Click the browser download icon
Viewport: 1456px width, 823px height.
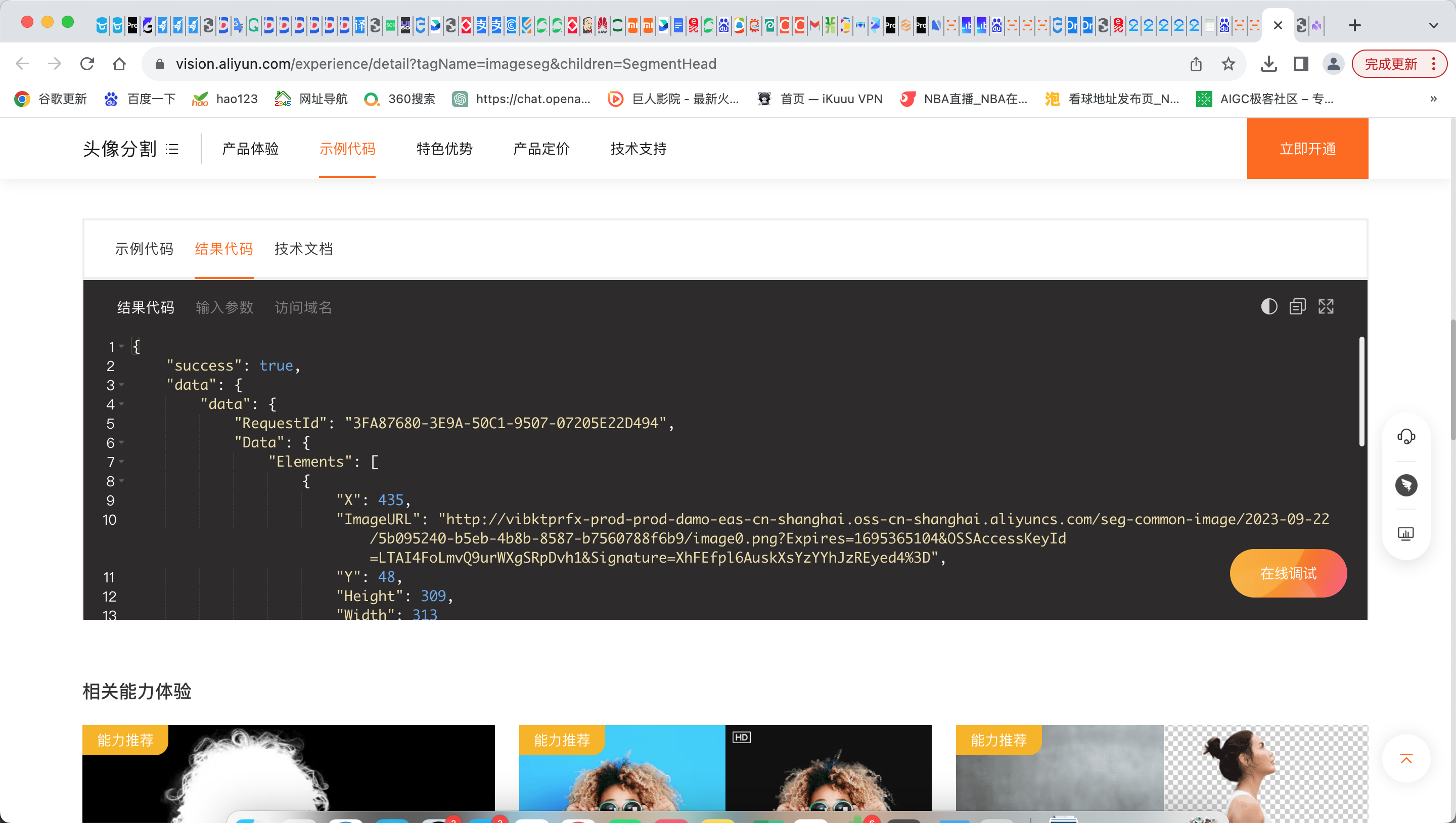coord(1268,64)
